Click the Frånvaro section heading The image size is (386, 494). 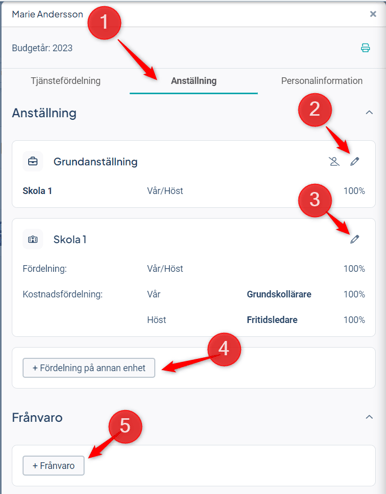click(37, 417)
